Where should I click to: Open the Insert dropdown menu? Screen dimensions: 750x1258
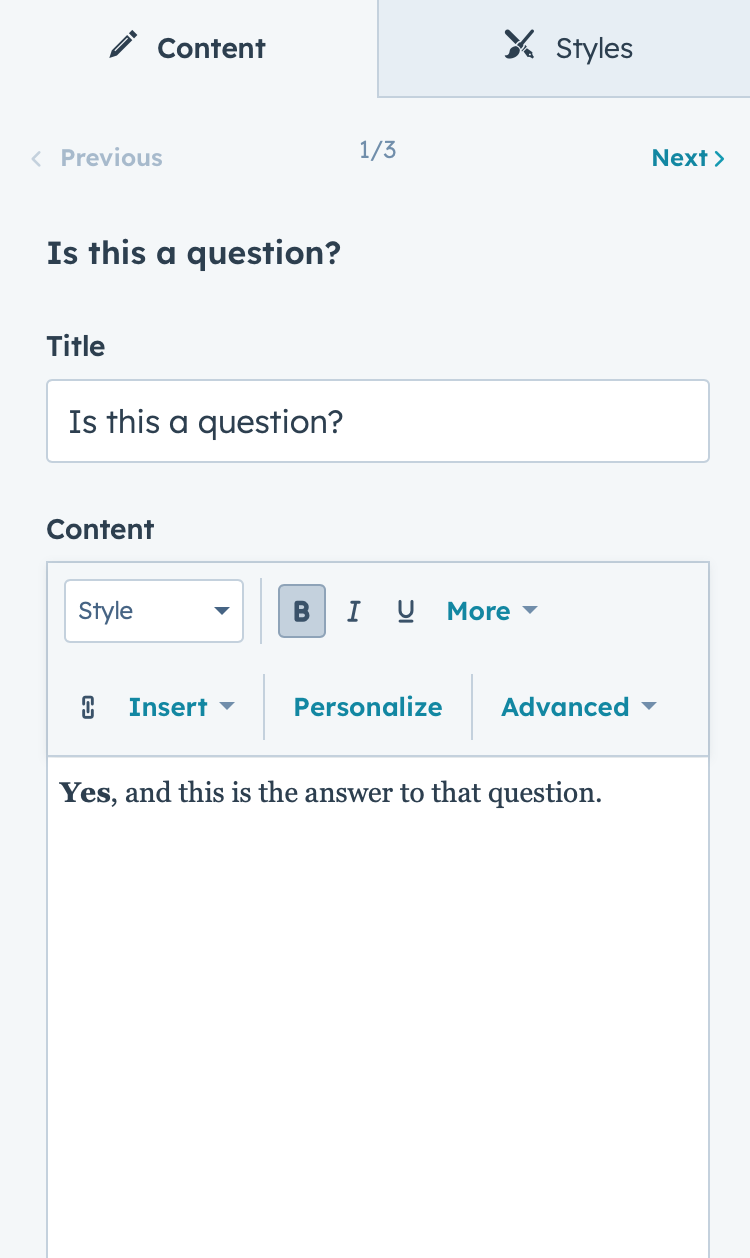tap(181, 707)
